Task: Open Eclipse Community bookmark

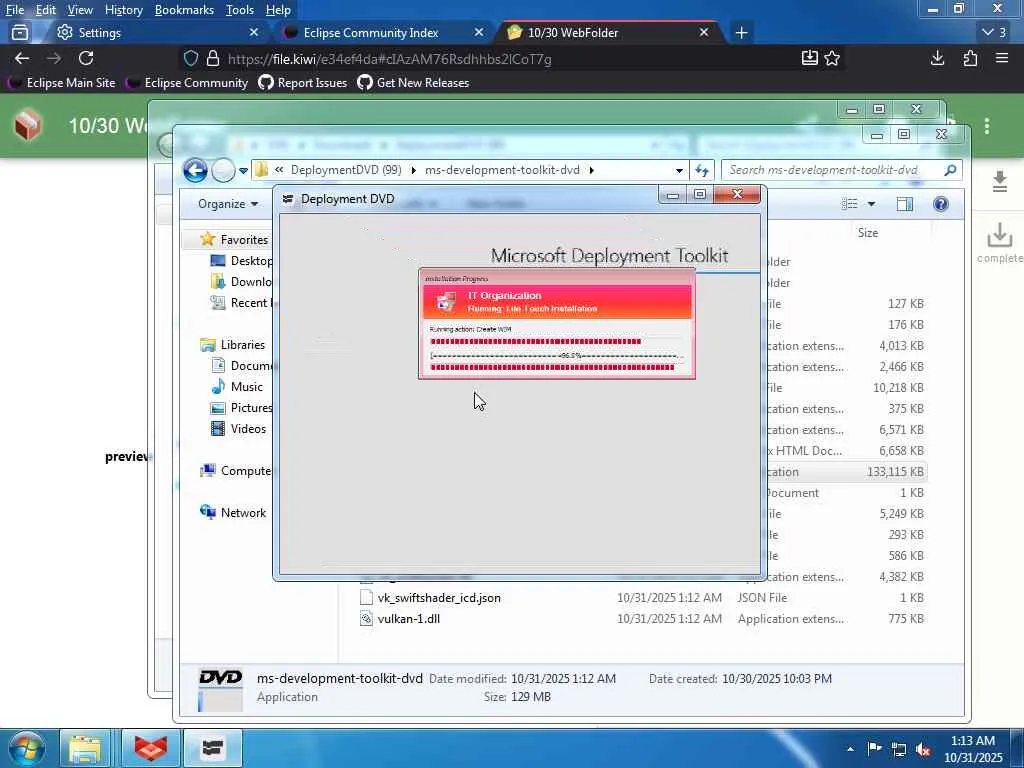Action: 187,83
